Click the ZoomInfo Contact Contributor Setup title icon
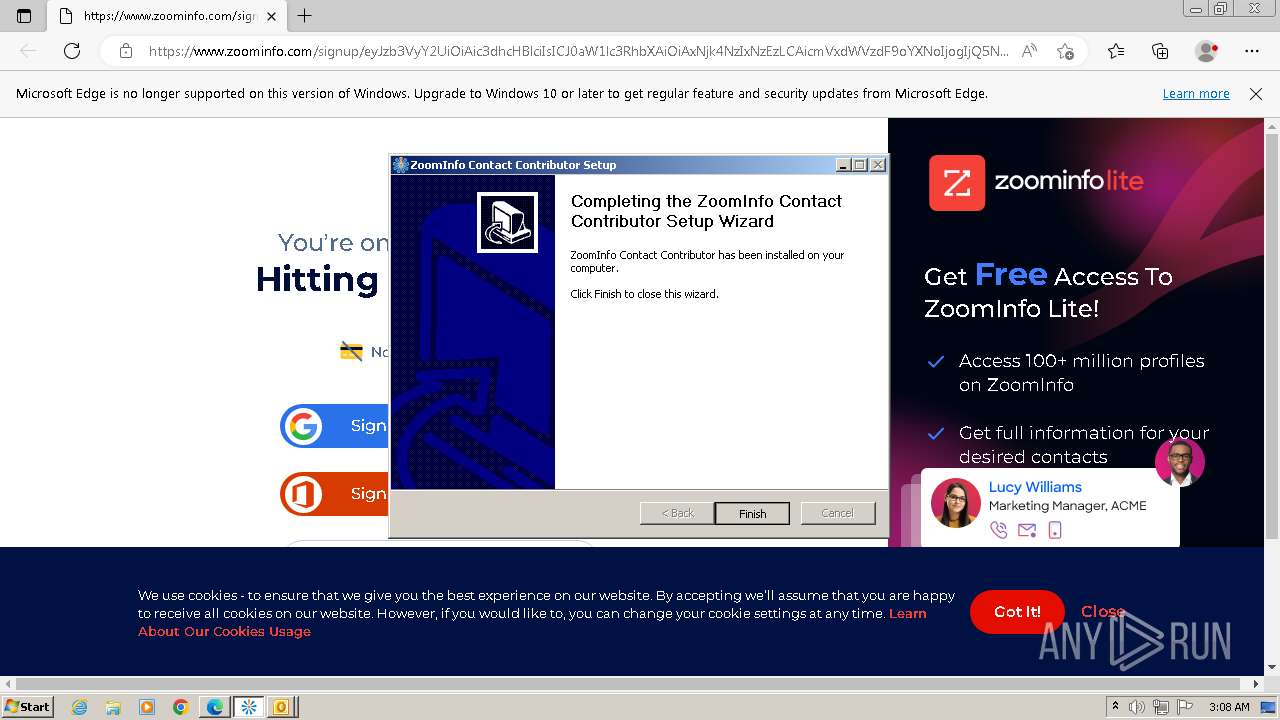Image resolution: width=1280 pixels, height=720 pixels. [x=400, y=165]
